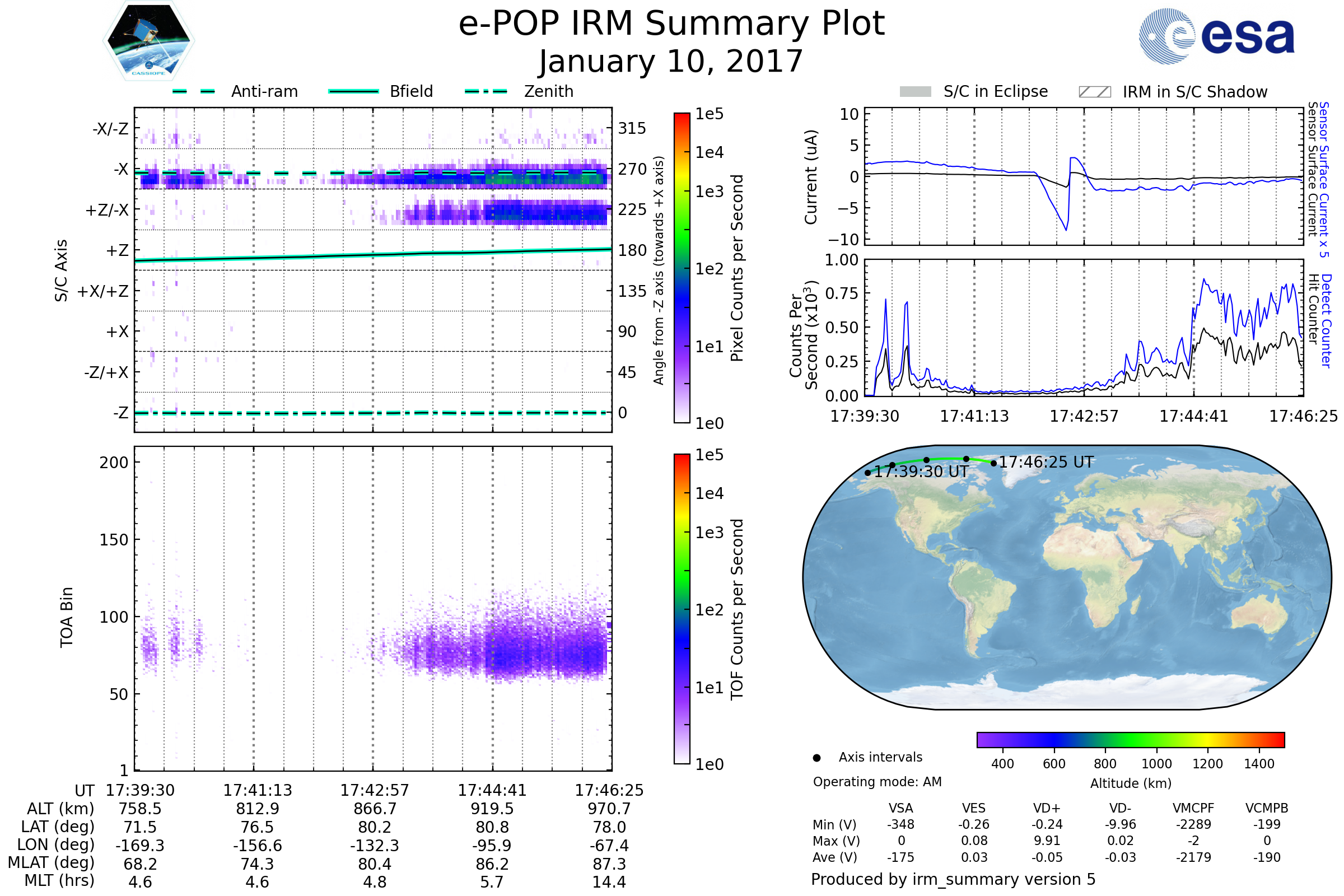Click the gray S/C in Eclipse legend patch

(x=915, y=92)
